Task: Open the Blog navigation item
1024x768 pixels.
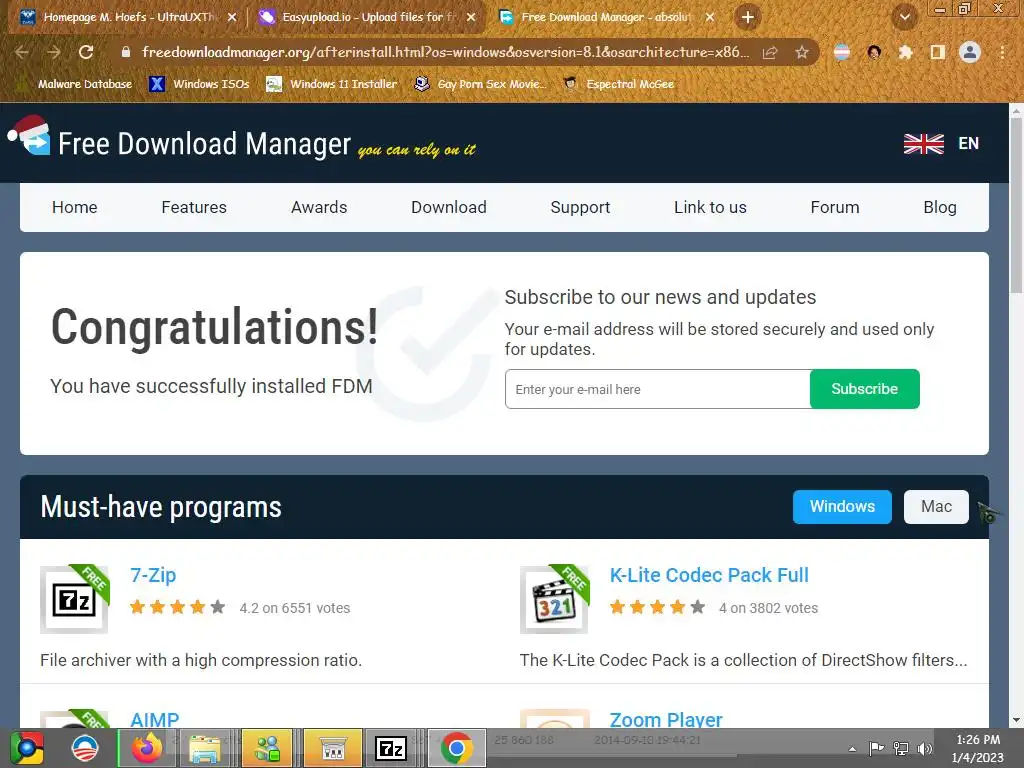Action: (940, 207)
